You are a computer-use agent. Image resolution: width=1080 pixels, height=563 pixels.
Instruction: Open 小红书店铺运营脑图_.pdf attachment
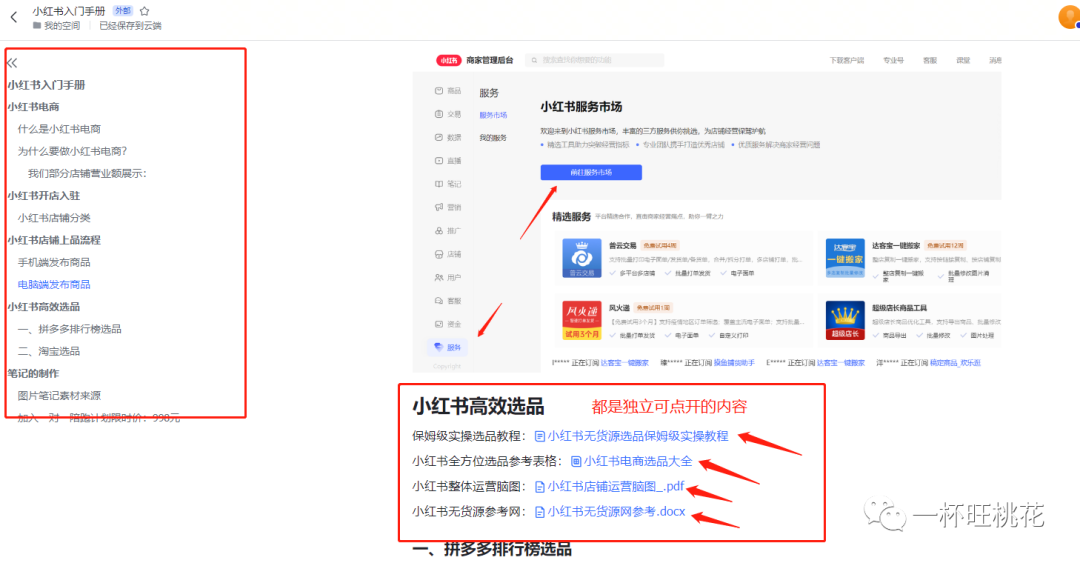point(616,487)
